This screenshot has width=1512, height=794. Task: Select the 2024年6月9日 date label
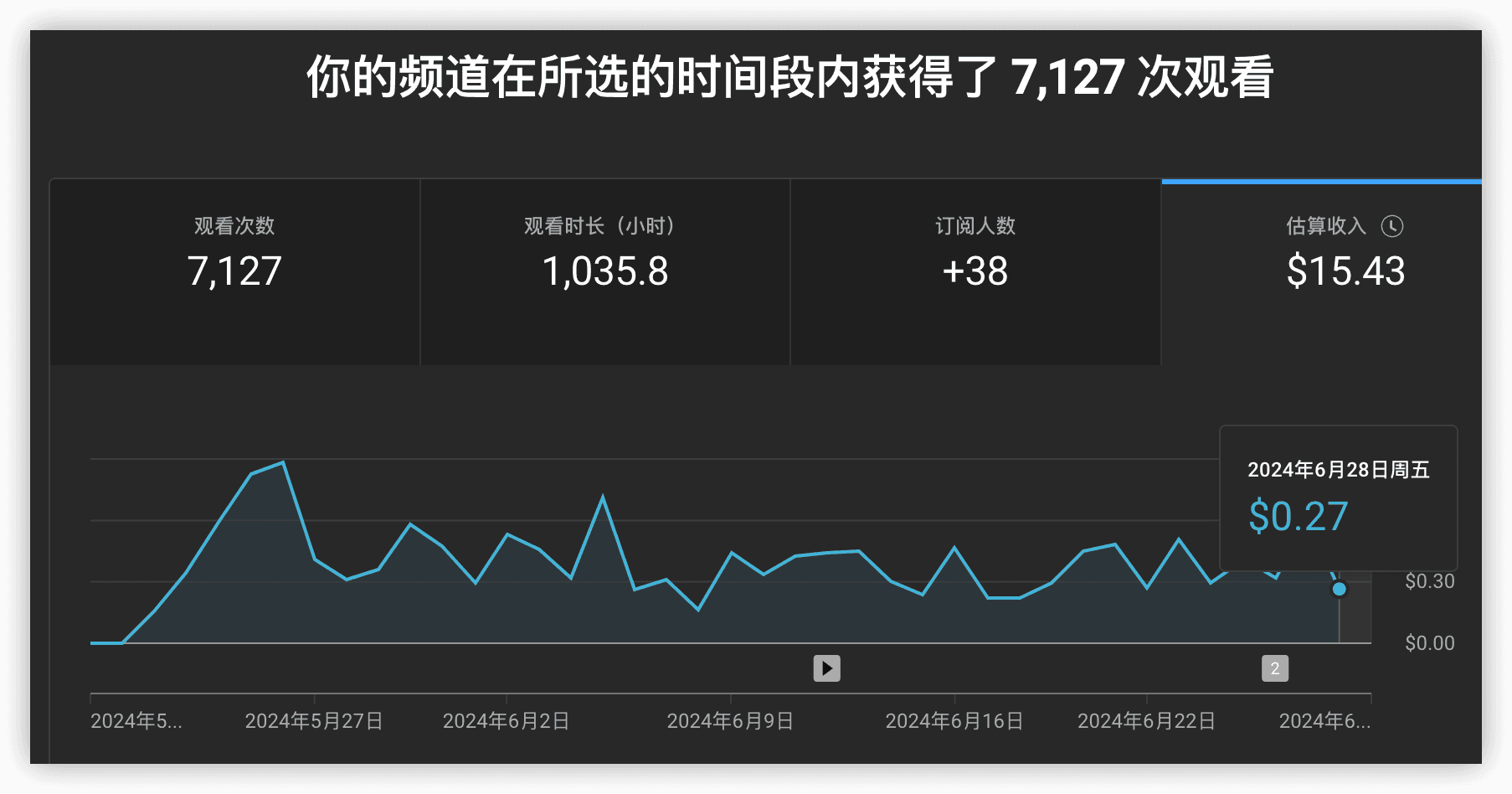point(730,721)
